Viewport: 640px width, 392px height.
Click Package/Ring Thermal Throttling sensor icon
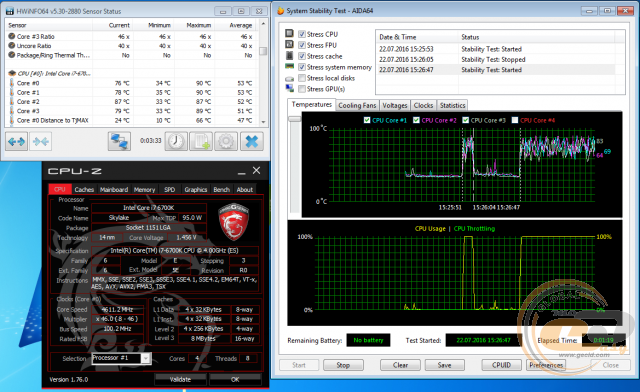click(12, 55)
